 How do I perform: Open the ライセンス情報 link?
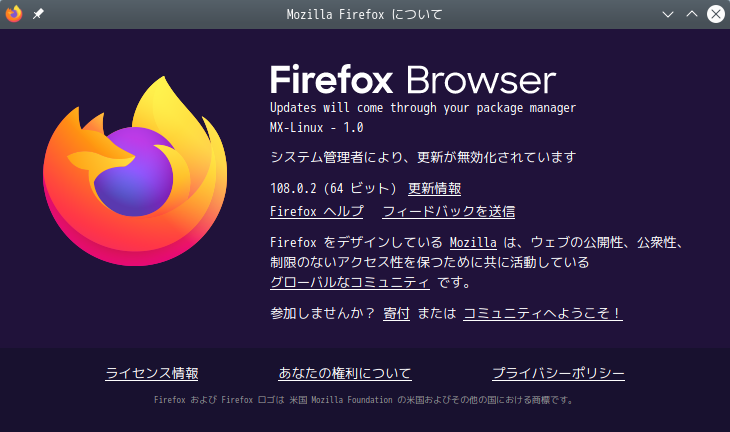(152, 373)
